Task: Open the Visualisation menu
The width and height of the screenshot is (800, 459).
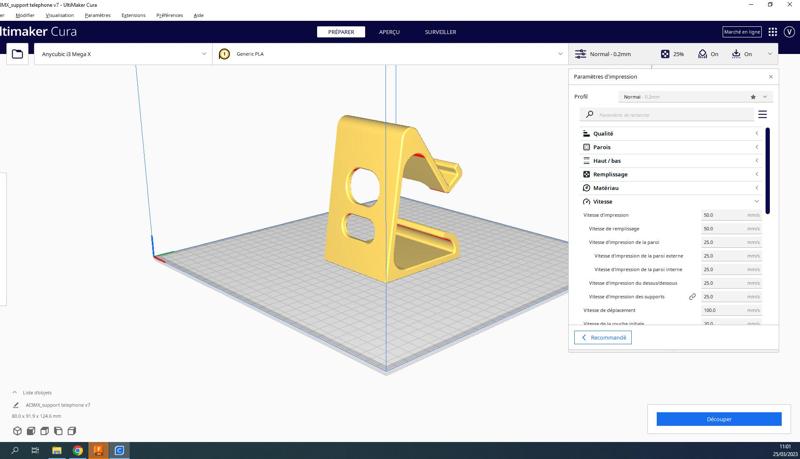Action: click(60, 15)
